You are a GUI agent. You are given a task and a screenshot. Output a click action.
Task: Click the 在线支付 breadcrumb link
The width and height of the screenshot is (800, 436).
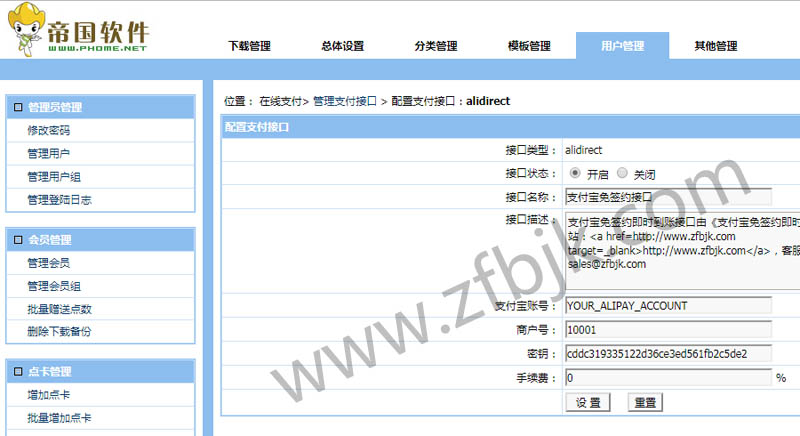coord(281,101)
